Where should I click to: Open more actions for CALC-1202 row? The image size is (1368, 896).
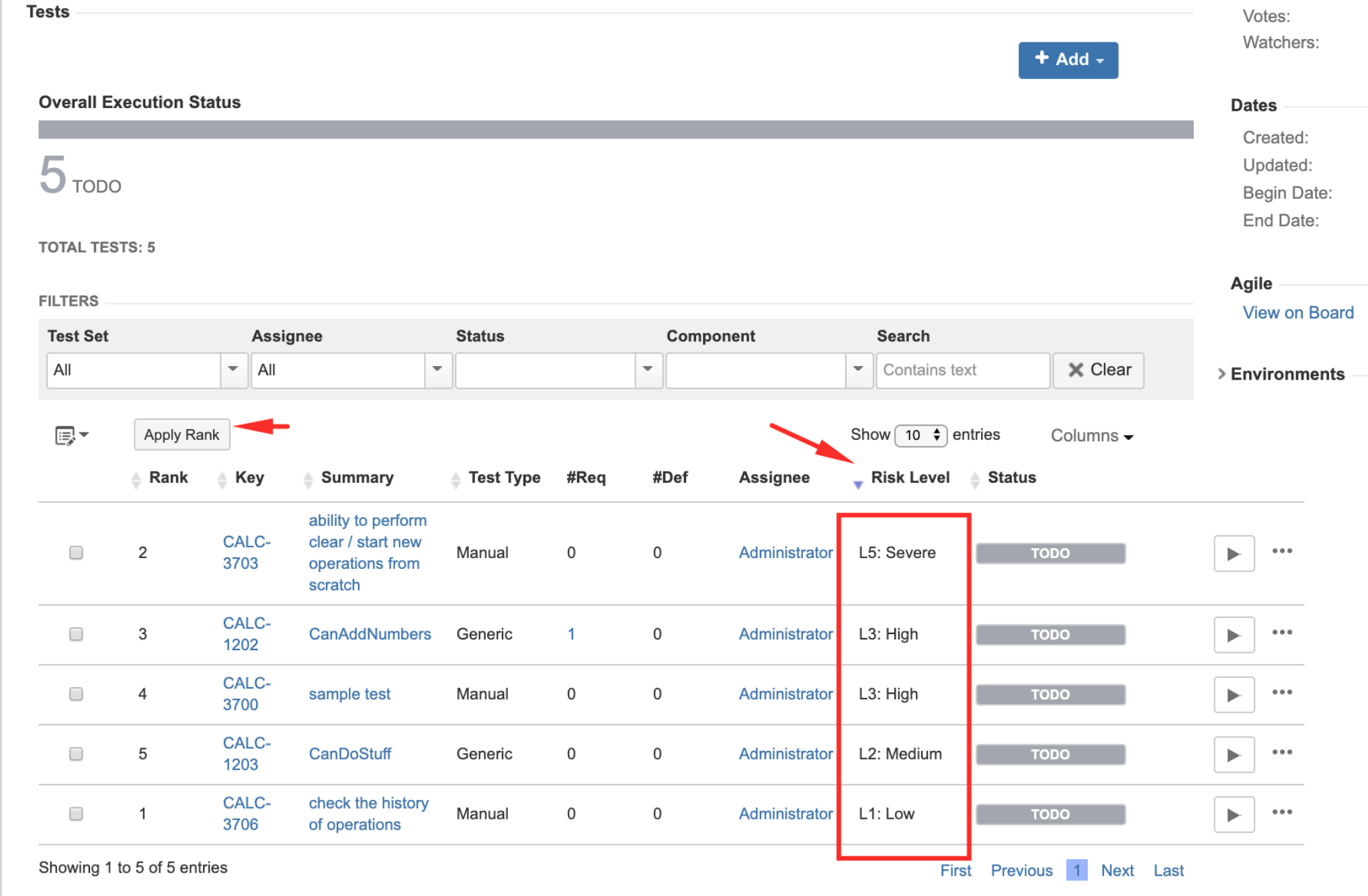point(1282,632)
